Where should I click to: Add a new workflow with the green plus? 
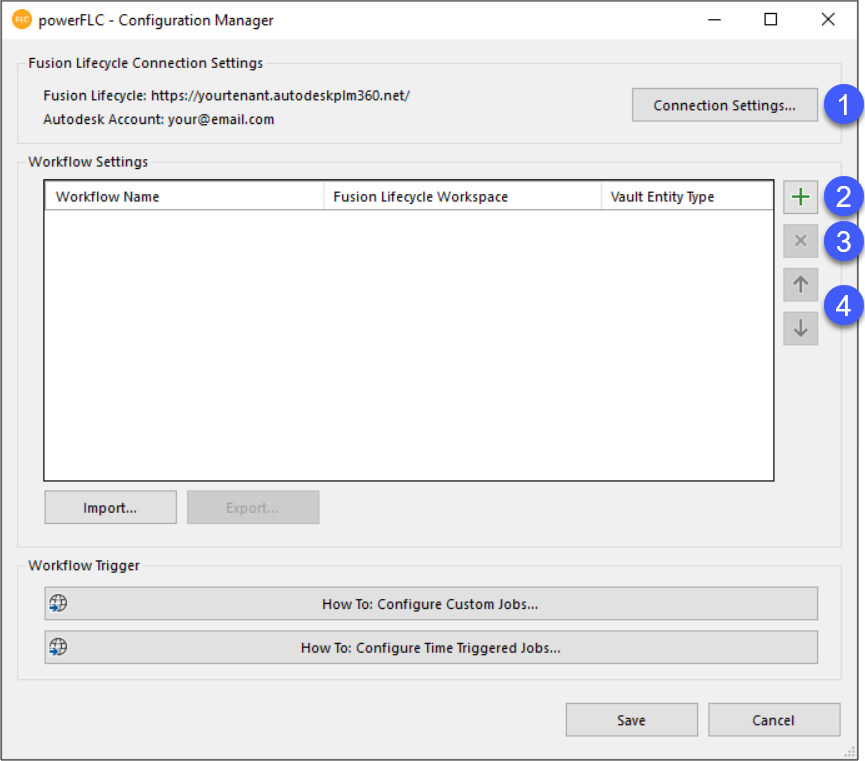pos(800,198)
